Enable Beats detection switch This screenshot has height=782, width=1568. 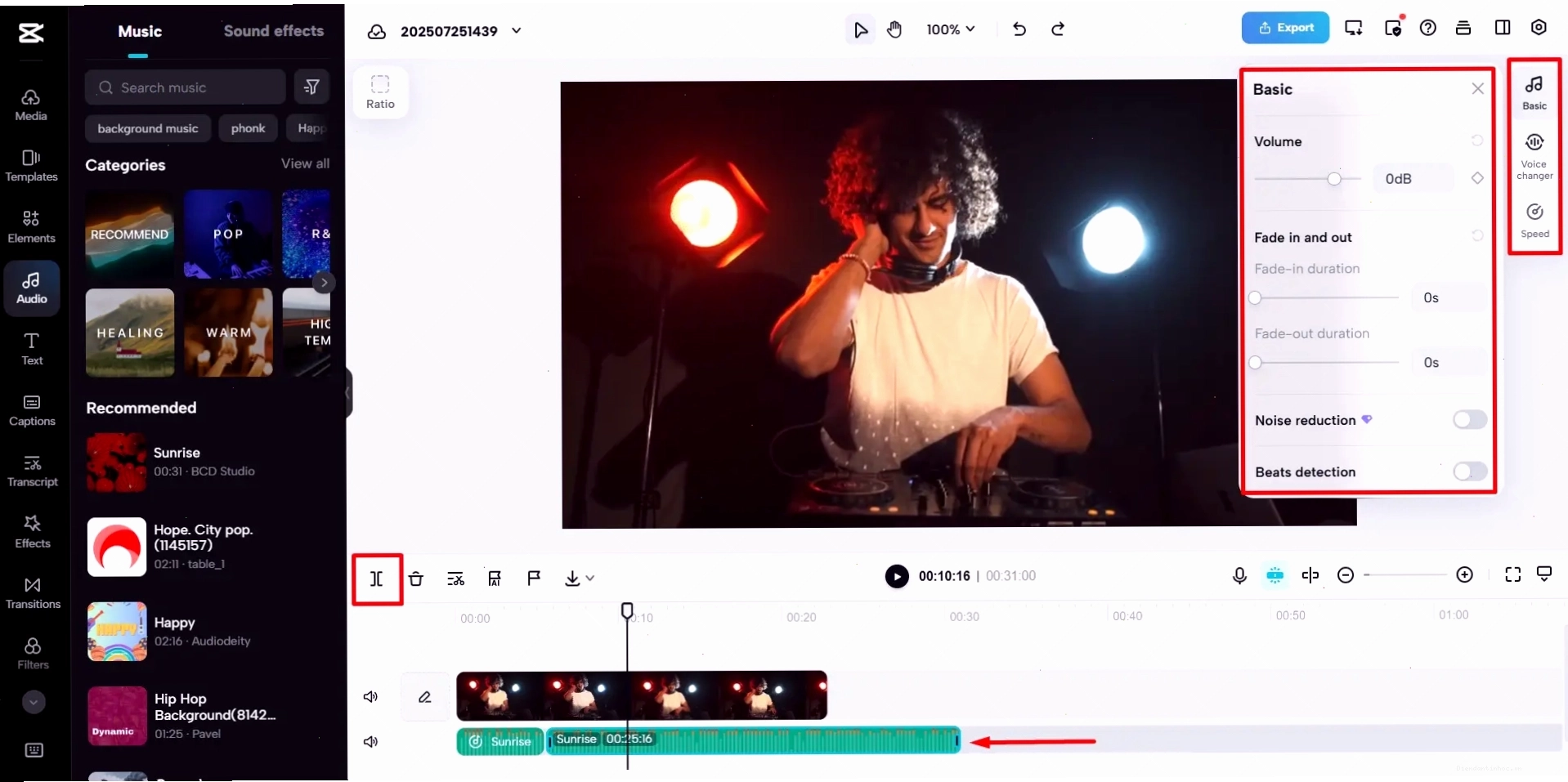tap(1469, 471)
